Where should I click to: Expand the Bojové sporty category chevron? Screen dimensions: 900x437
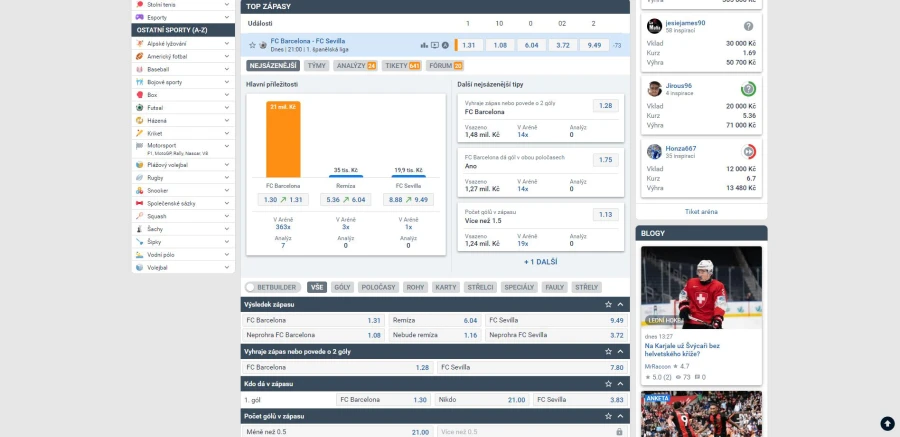pos(227,82)
